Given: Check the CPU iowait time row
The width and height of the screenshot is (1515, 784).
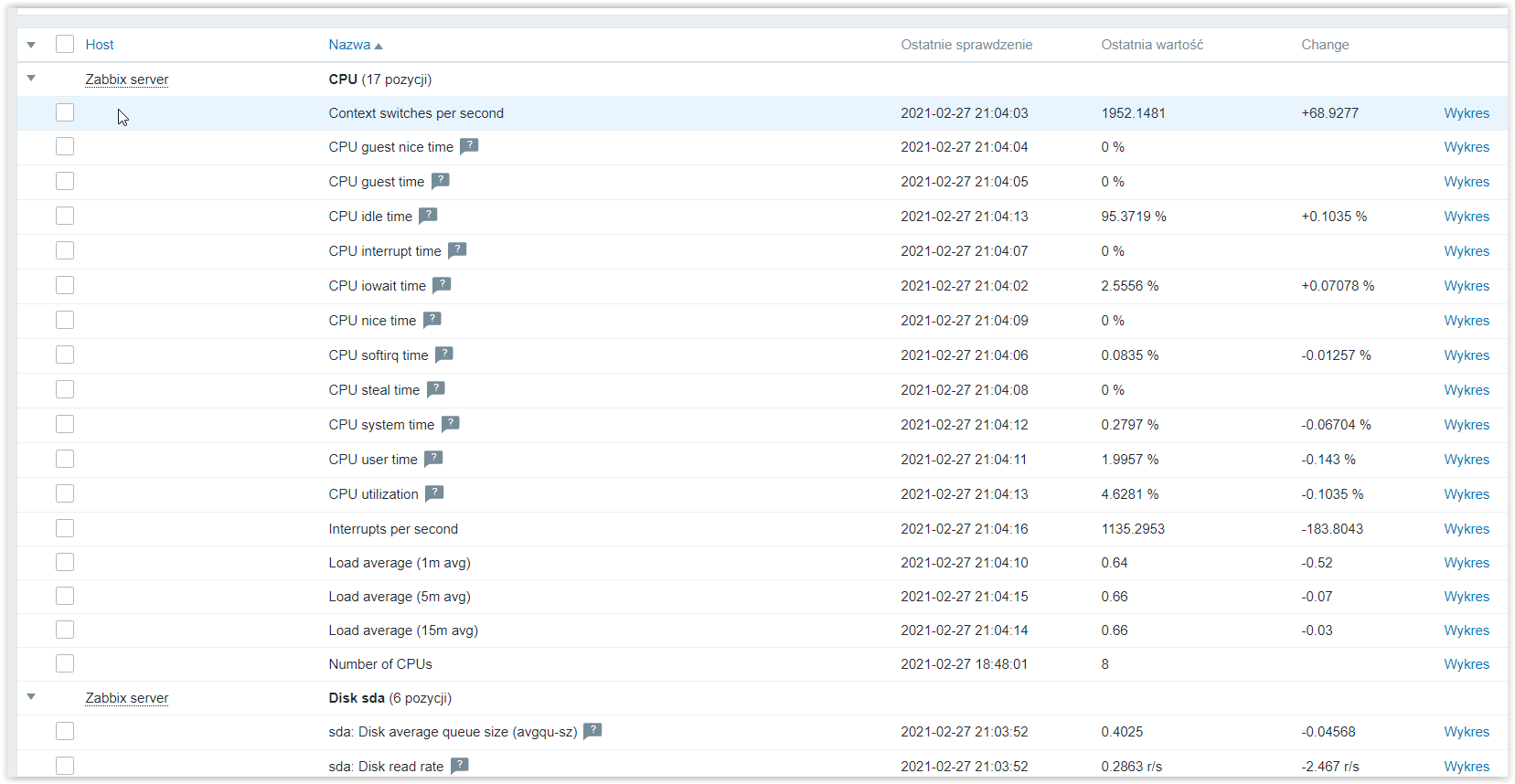Looking at the screenshot, I should tap(65, 285).
